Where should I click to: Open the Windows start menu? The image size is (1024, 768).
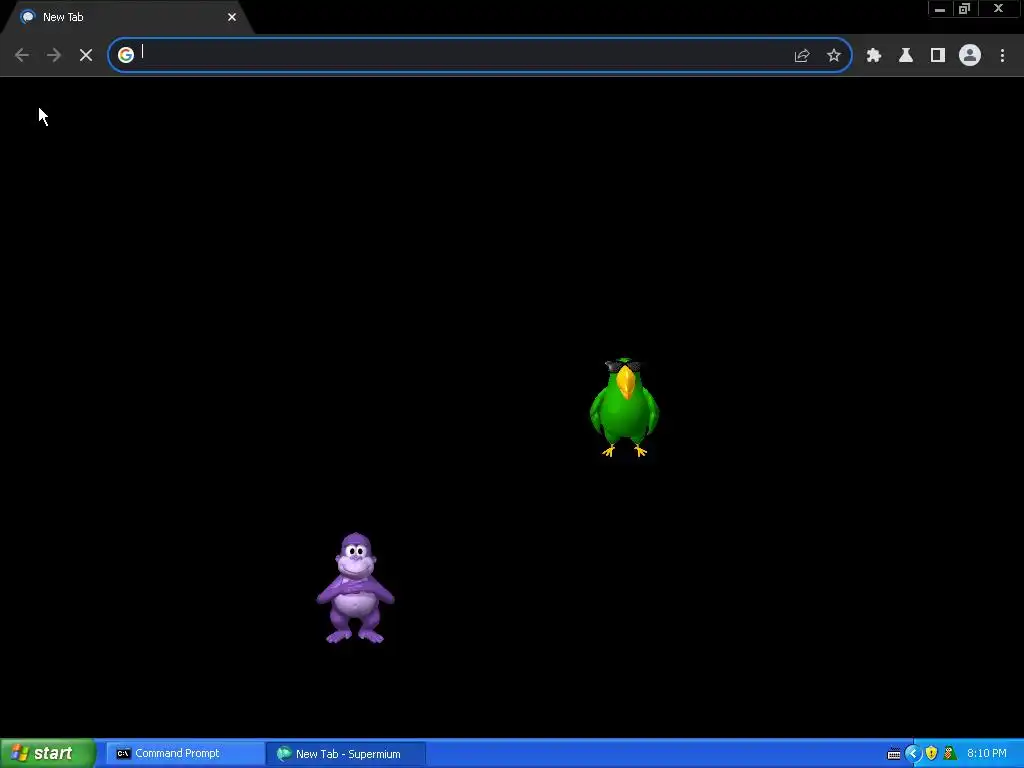(48, 754)
